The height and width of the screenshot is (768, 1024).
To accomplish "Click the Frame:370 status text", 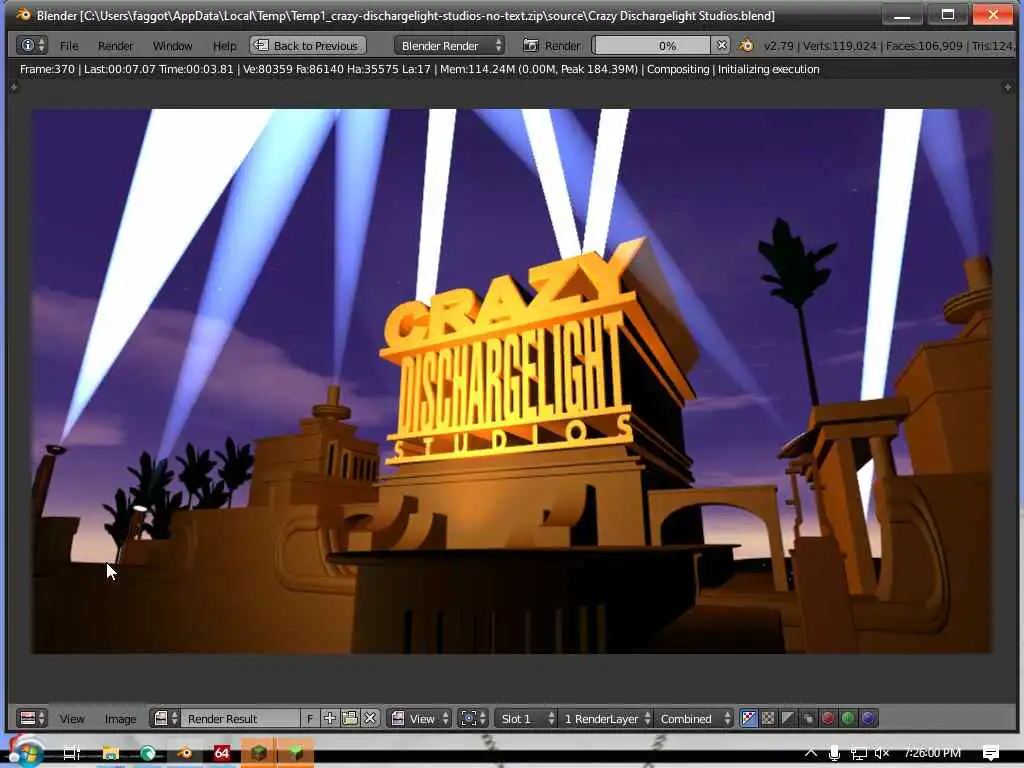I will tap(47, 69).
